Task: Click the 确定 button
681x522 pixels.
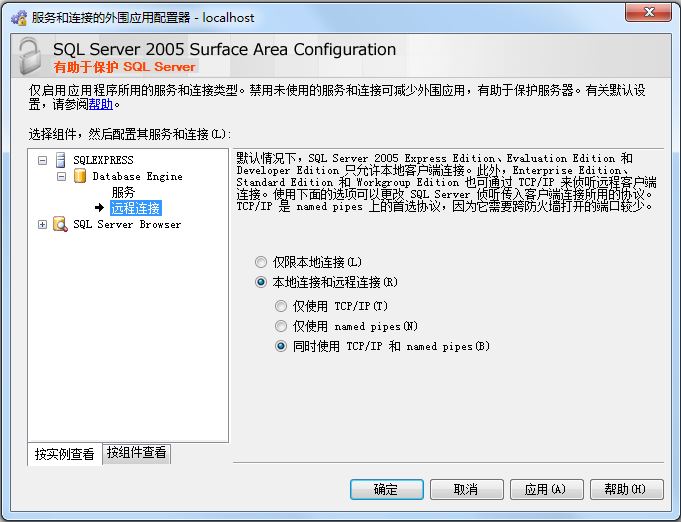Action: 387,489
